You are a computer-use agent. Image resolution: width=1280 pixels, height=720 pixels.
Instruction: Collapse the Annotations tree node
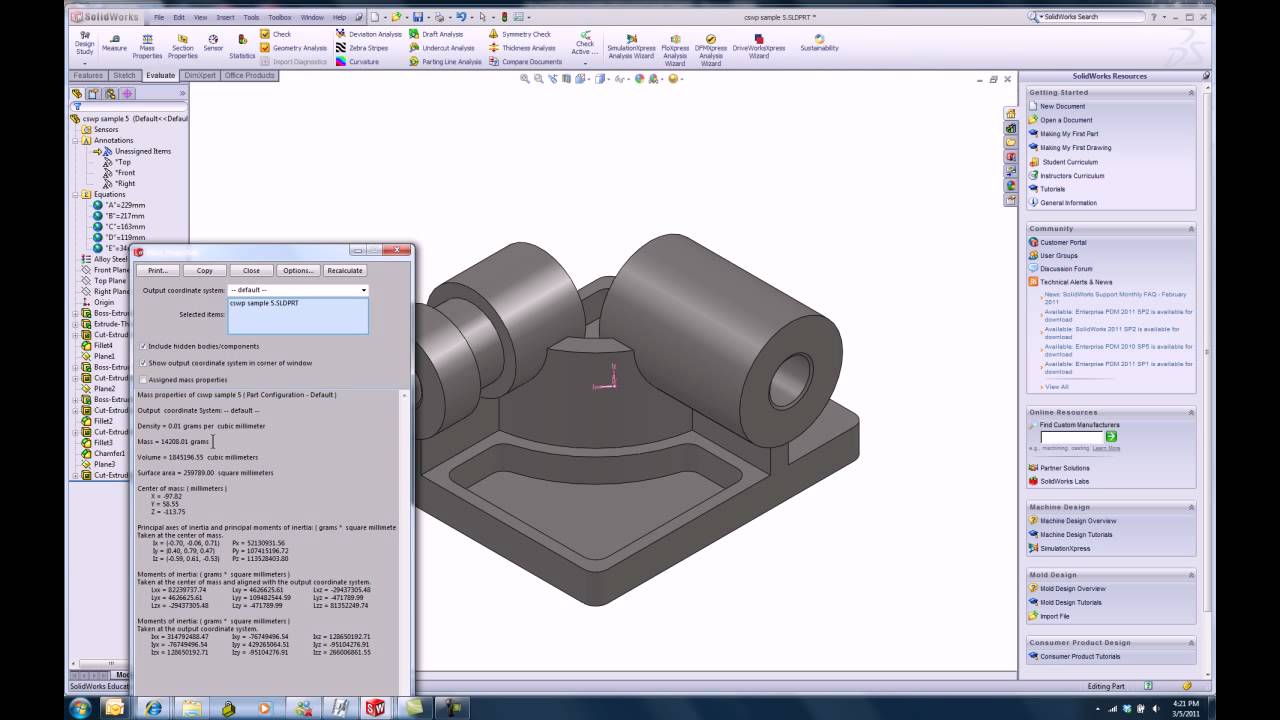point(76,140)
